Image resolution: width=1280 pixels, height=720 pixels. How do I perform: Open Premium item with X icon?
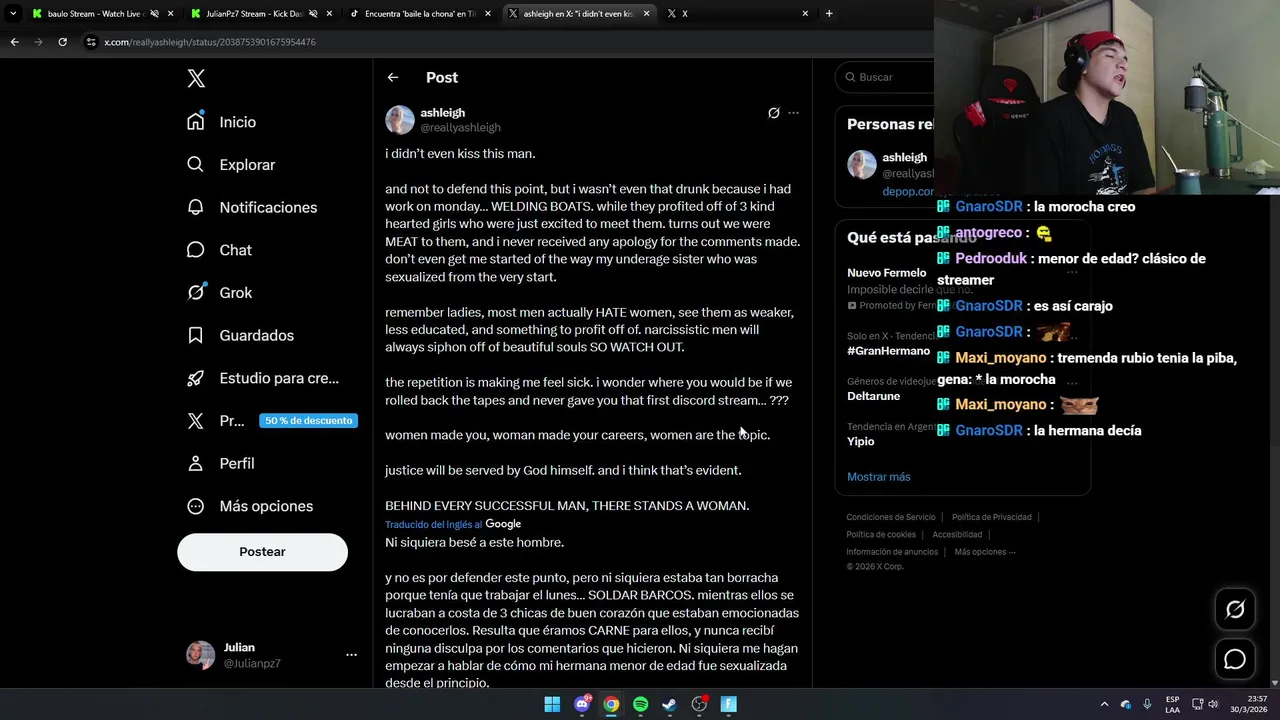point(216,421)
